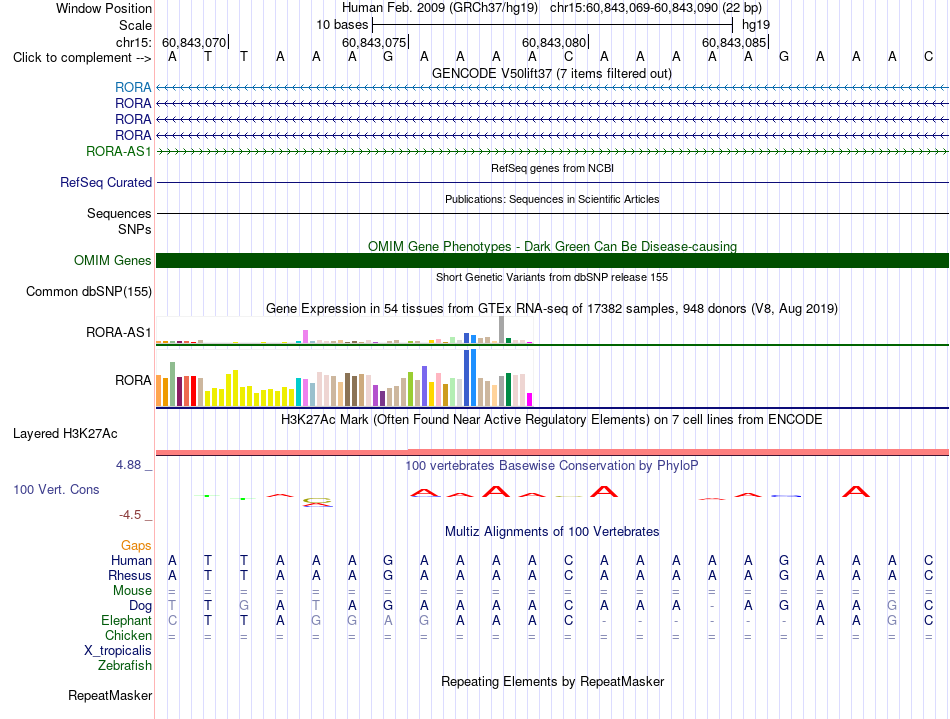Click the GENCODE V50lift37 track title
950x719 pixels.
tap(551, 73)
